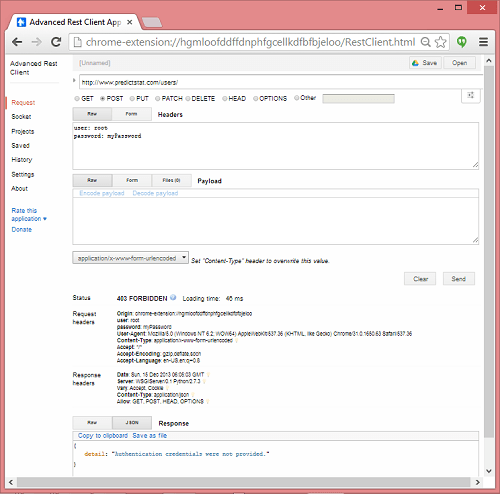The image size is (500, 494).
Task: Select the OPTIONS method radio button
Action: pos(256,99)
